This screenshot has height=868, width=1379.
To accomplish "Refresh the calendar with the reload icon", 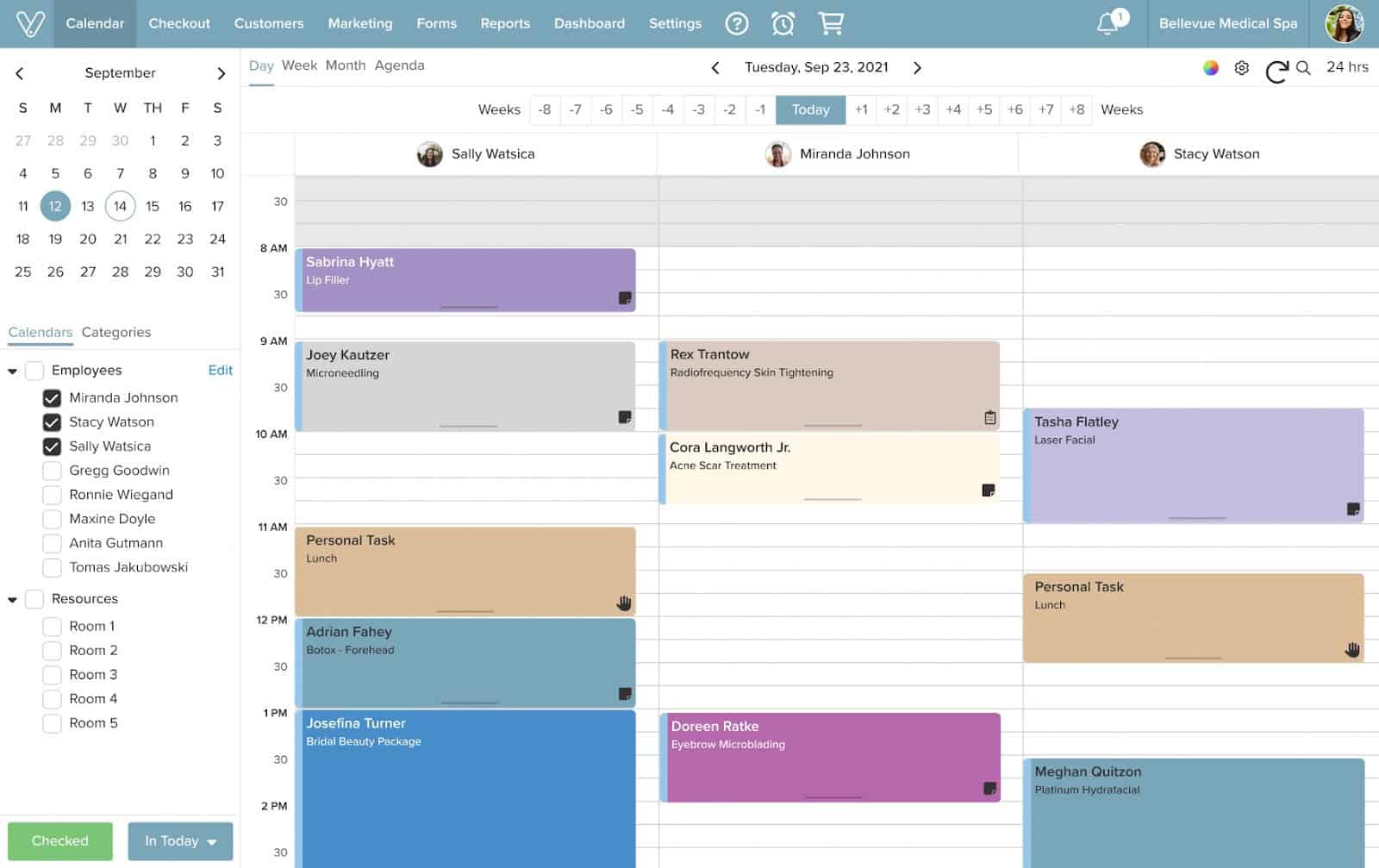I will [1276, 70].
